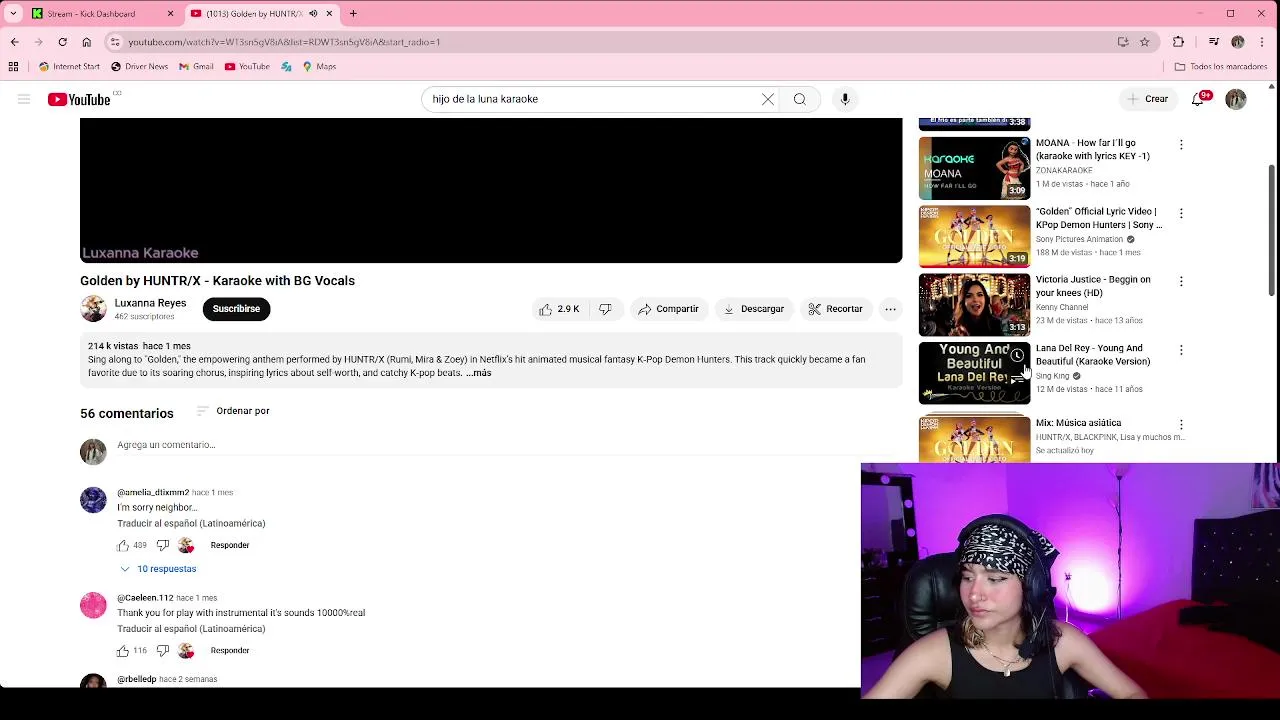Open more actions ellipsis under video
The image size is (1280, 720).
coord(890,309)
